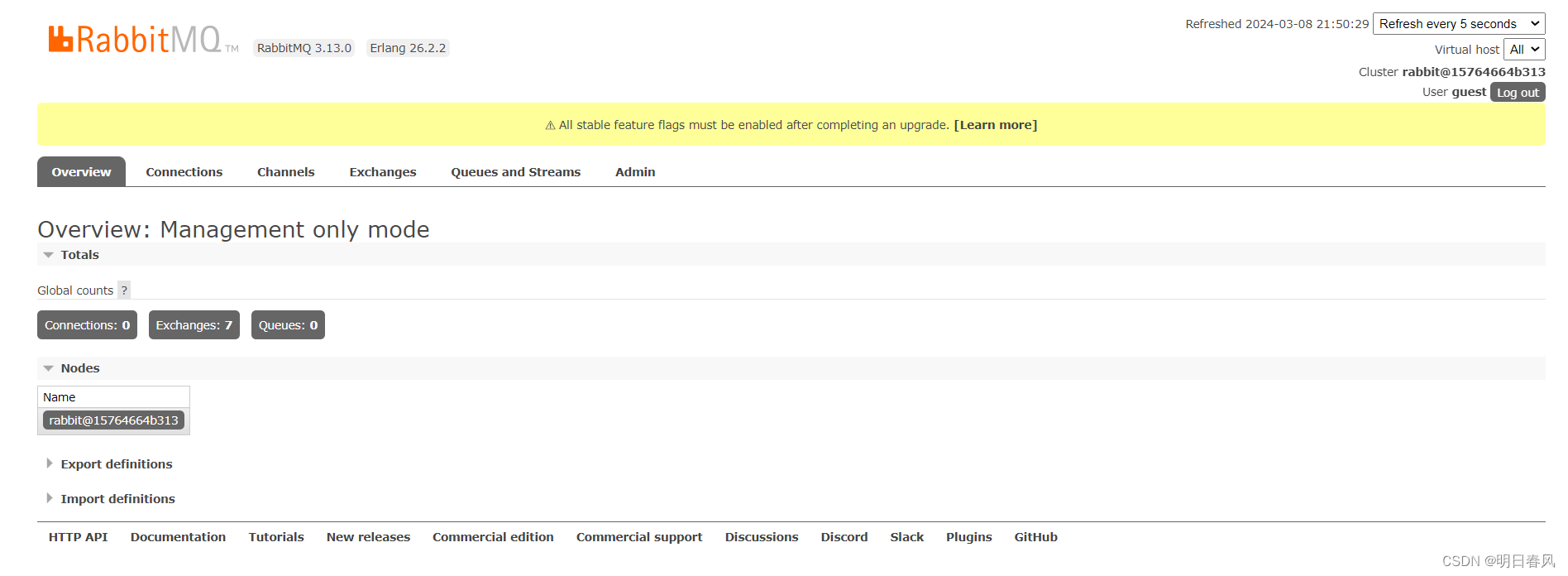Viewport: 1568px width, 576px height.
Task: Open the Commercial edition link
Action: [x=493, y=537]
